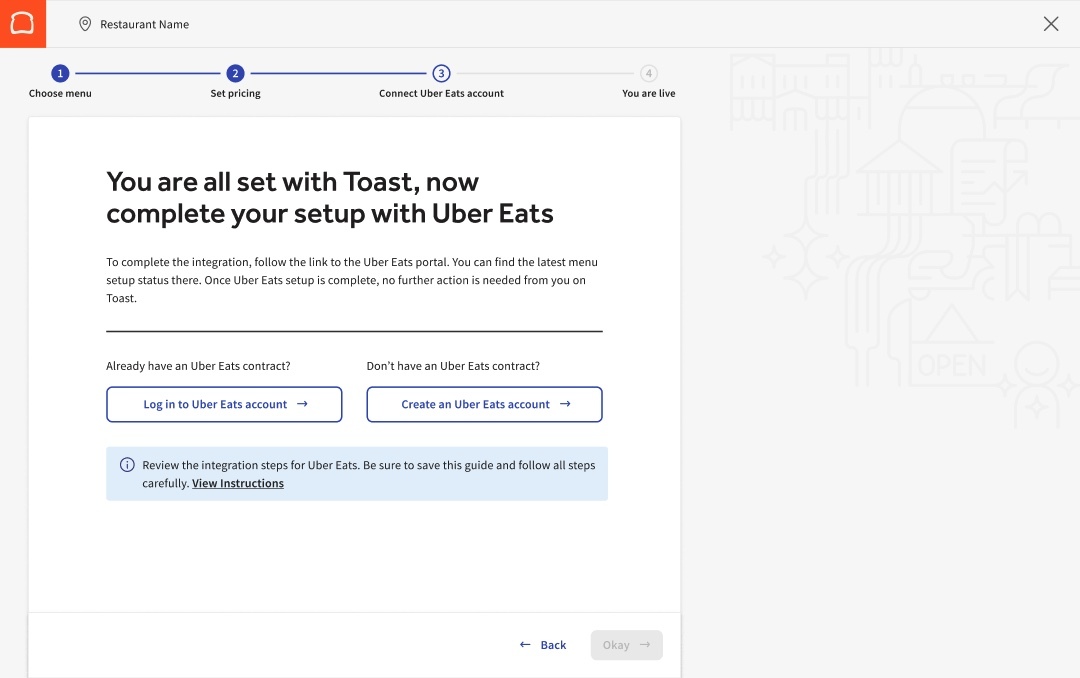Viewport: 1080px width, 678px height.
Task: Jump to step 2 circle
Action: 235,73
